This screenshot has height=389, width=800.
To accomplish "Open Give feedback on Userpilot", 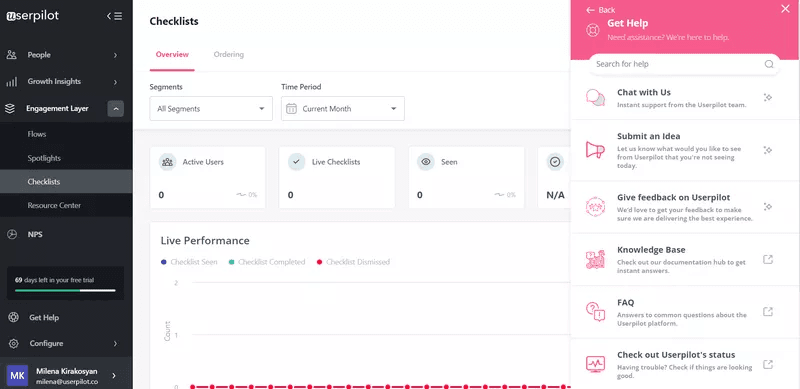I will coord(685,207).
